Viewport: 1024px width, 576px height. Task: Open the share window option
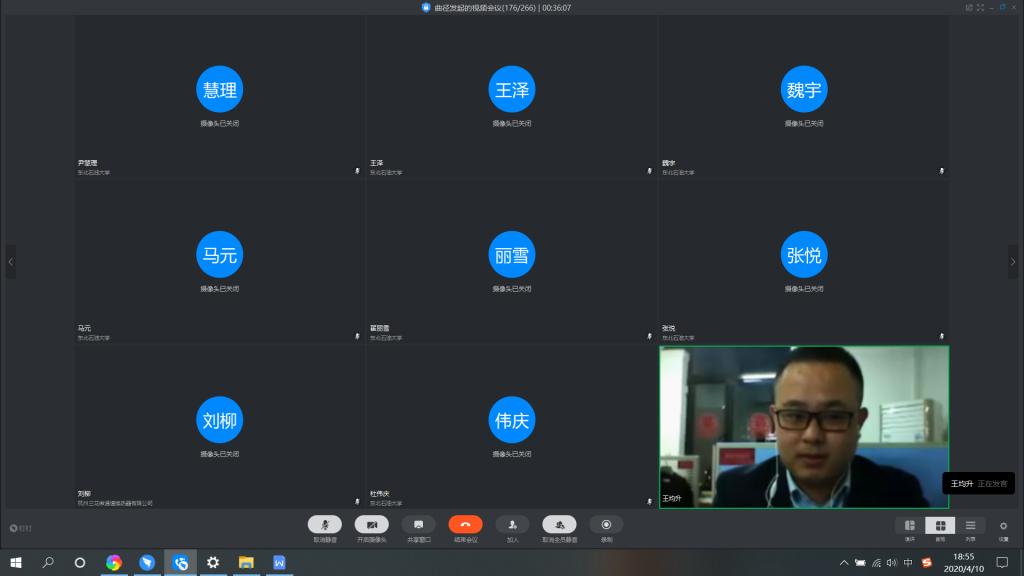pyautogui.click(x=418, y=525)
